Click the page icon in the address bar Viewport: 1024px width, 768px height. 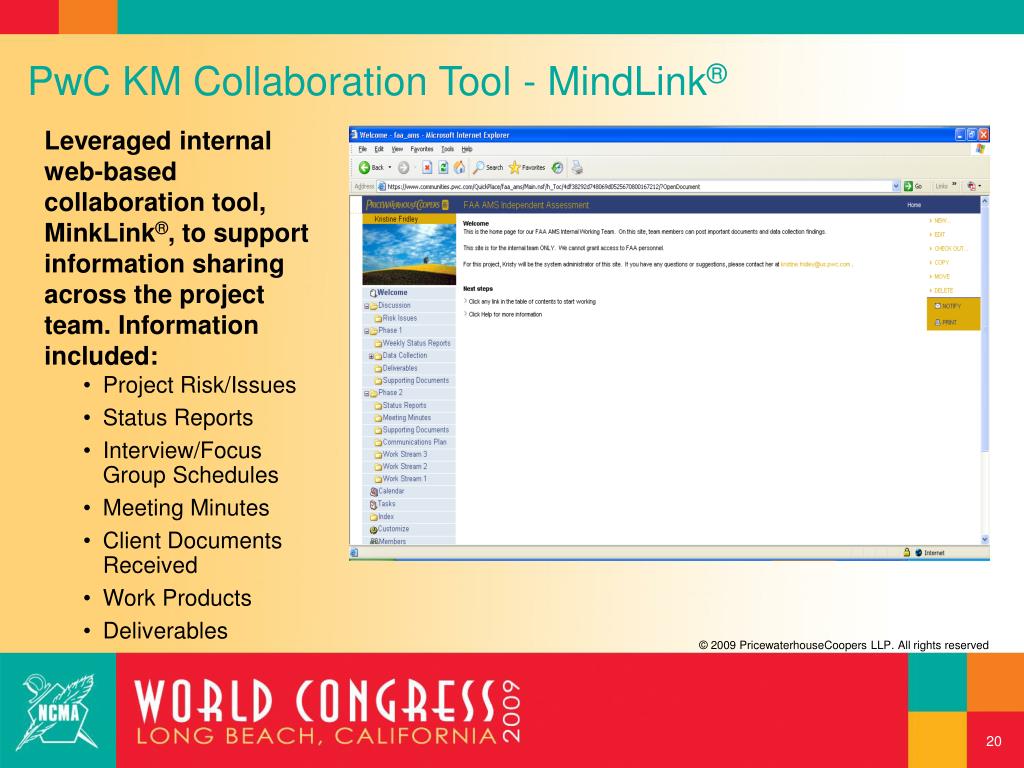pos(381,186)
